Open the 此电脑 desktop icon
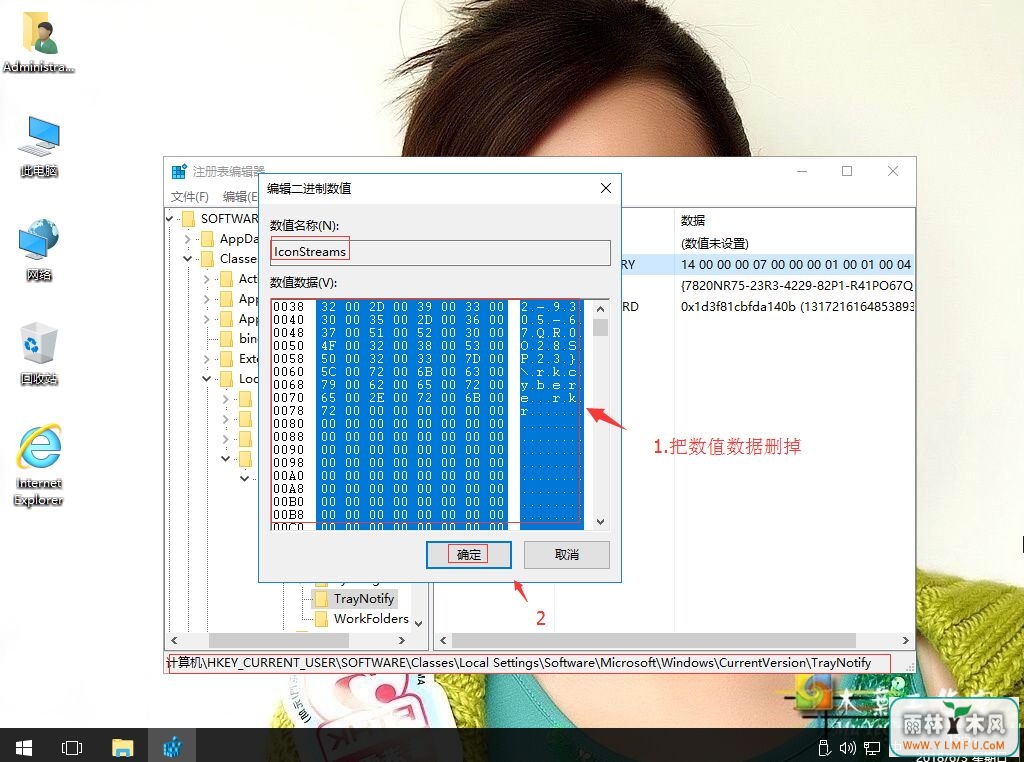 [39, 145]
